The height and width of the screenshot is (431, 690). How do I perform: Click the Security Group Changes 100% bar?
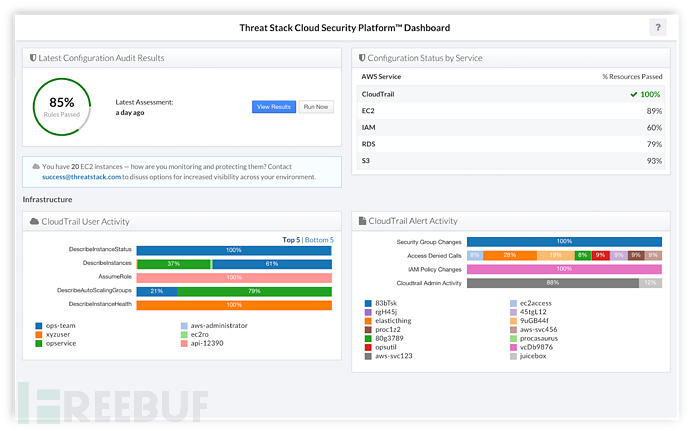(564, 242)
